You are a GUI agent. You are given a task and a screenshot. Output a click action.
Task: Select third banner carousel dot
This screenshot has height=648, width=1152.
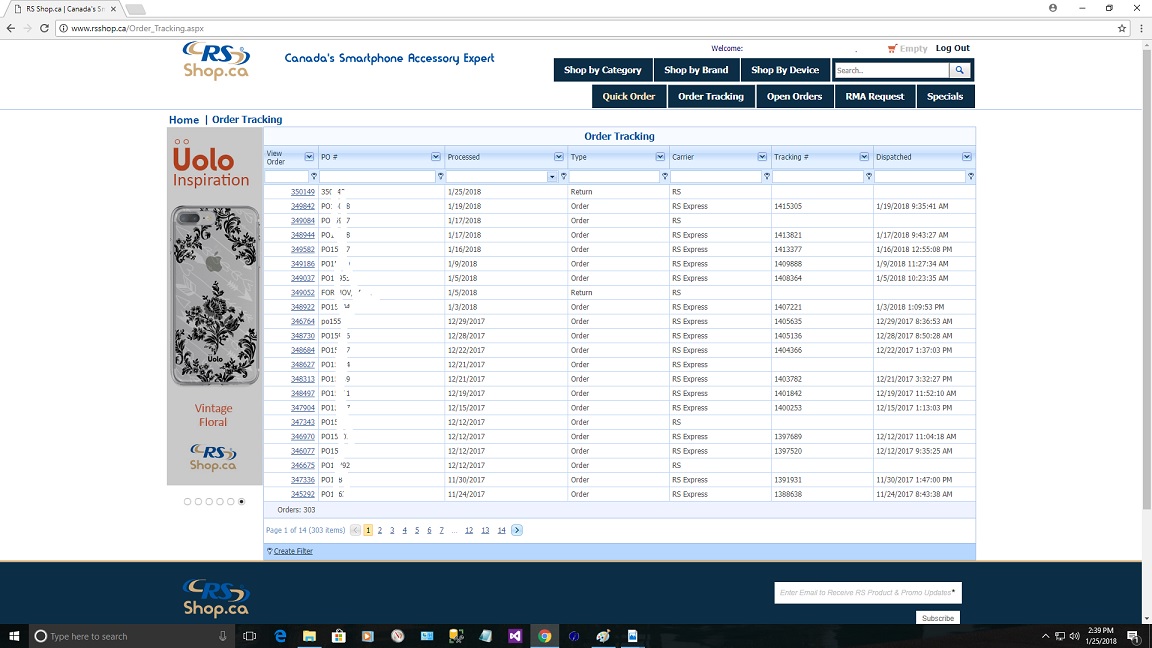[x=209, y=502]
